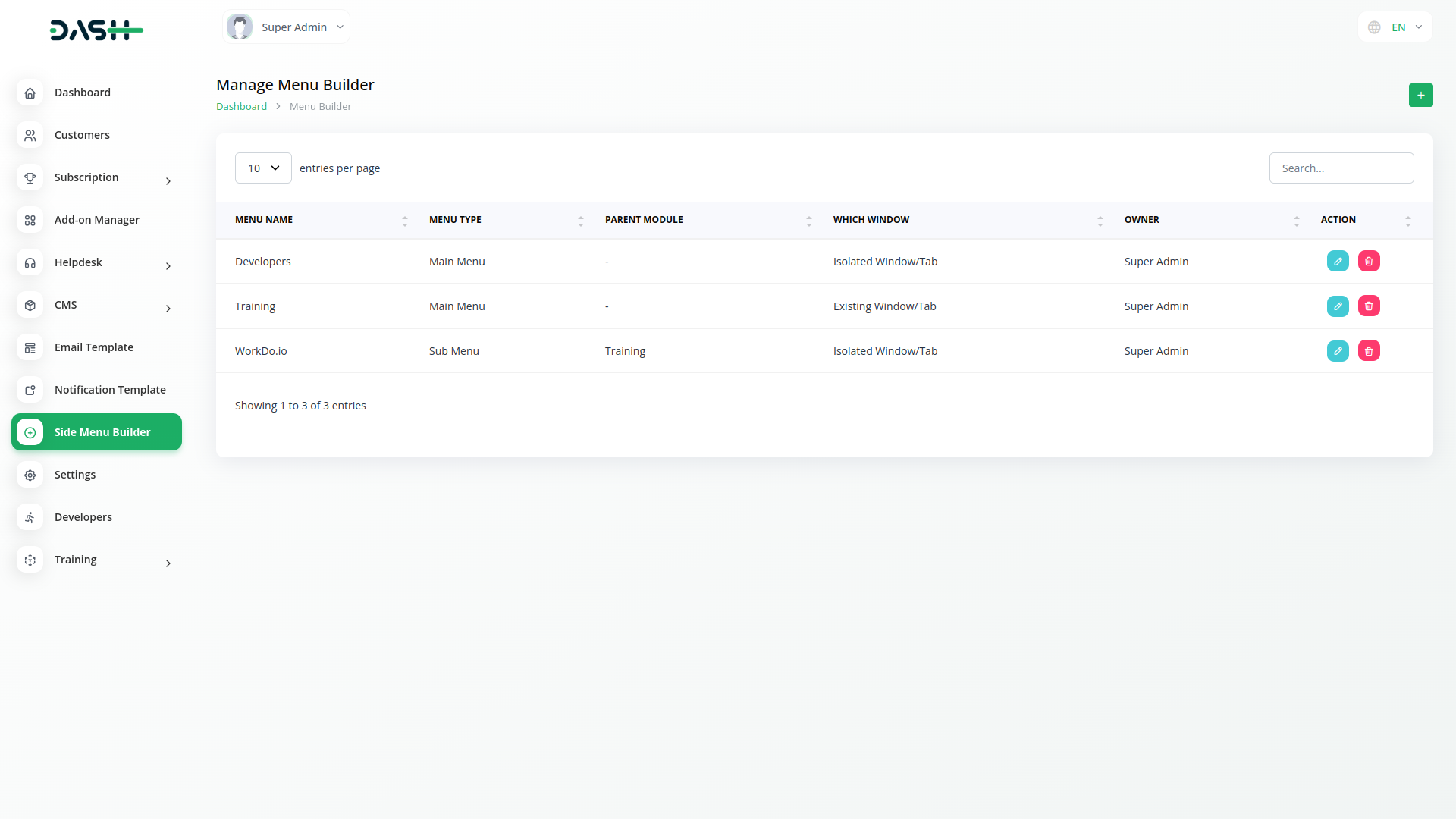
Task: Click into the Search field
Action: coord(1341,168)
